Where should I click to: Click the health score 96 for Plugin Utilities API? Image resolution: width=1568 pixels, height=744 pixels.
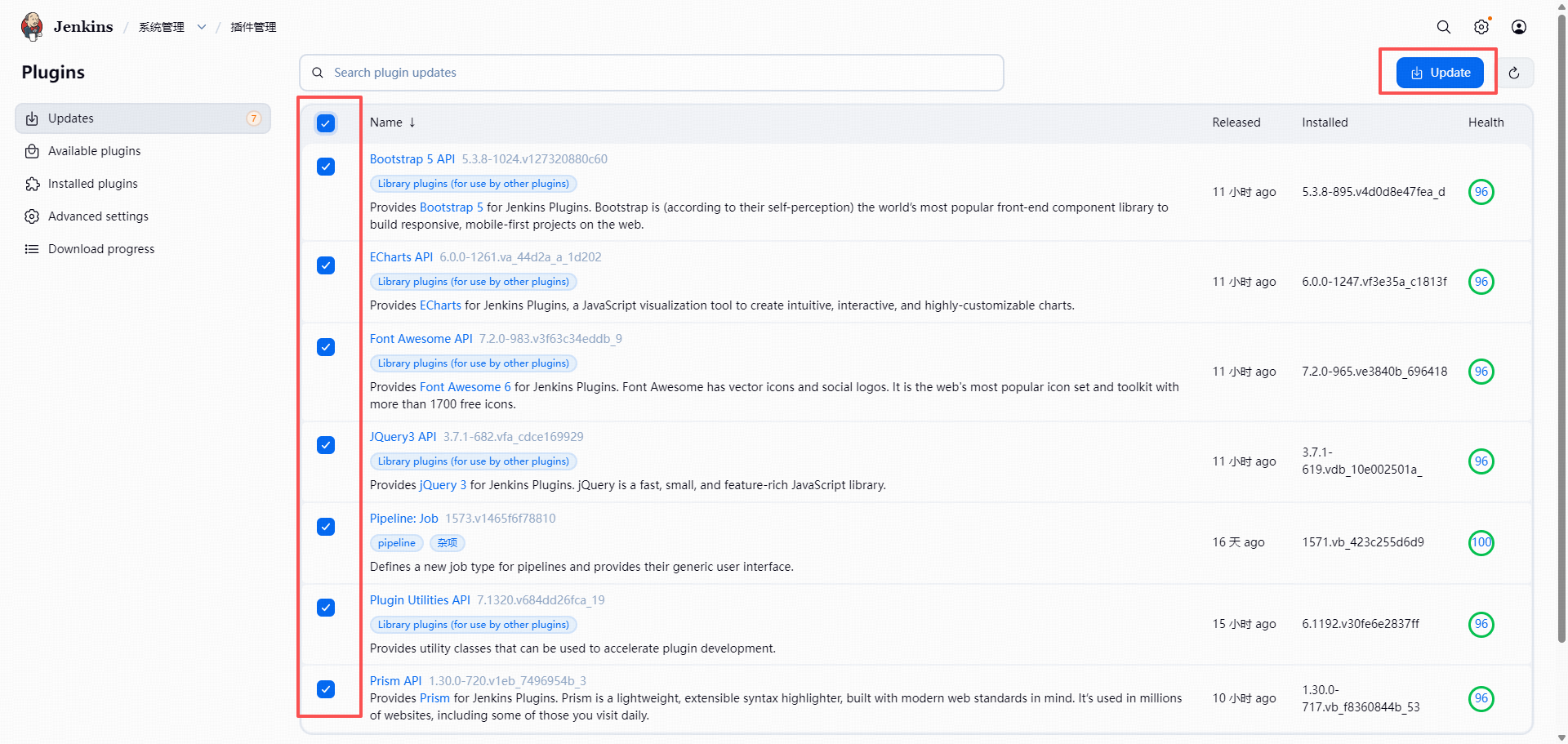1481,624
